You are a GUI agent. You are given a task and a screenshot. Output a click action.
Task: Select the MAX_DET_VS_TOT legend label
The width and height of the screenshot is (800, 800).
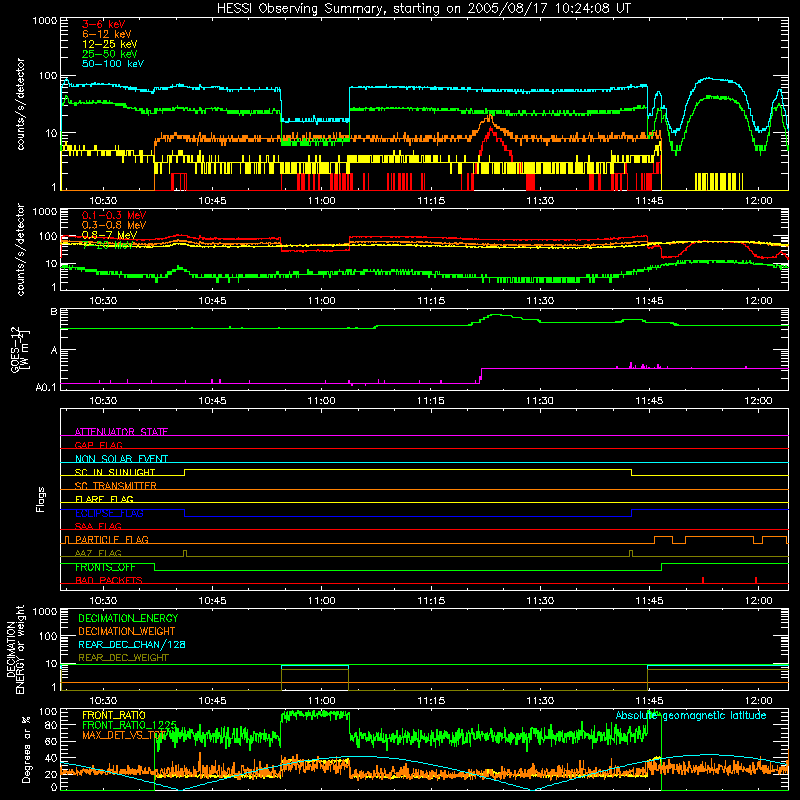[x=124, y=735]
